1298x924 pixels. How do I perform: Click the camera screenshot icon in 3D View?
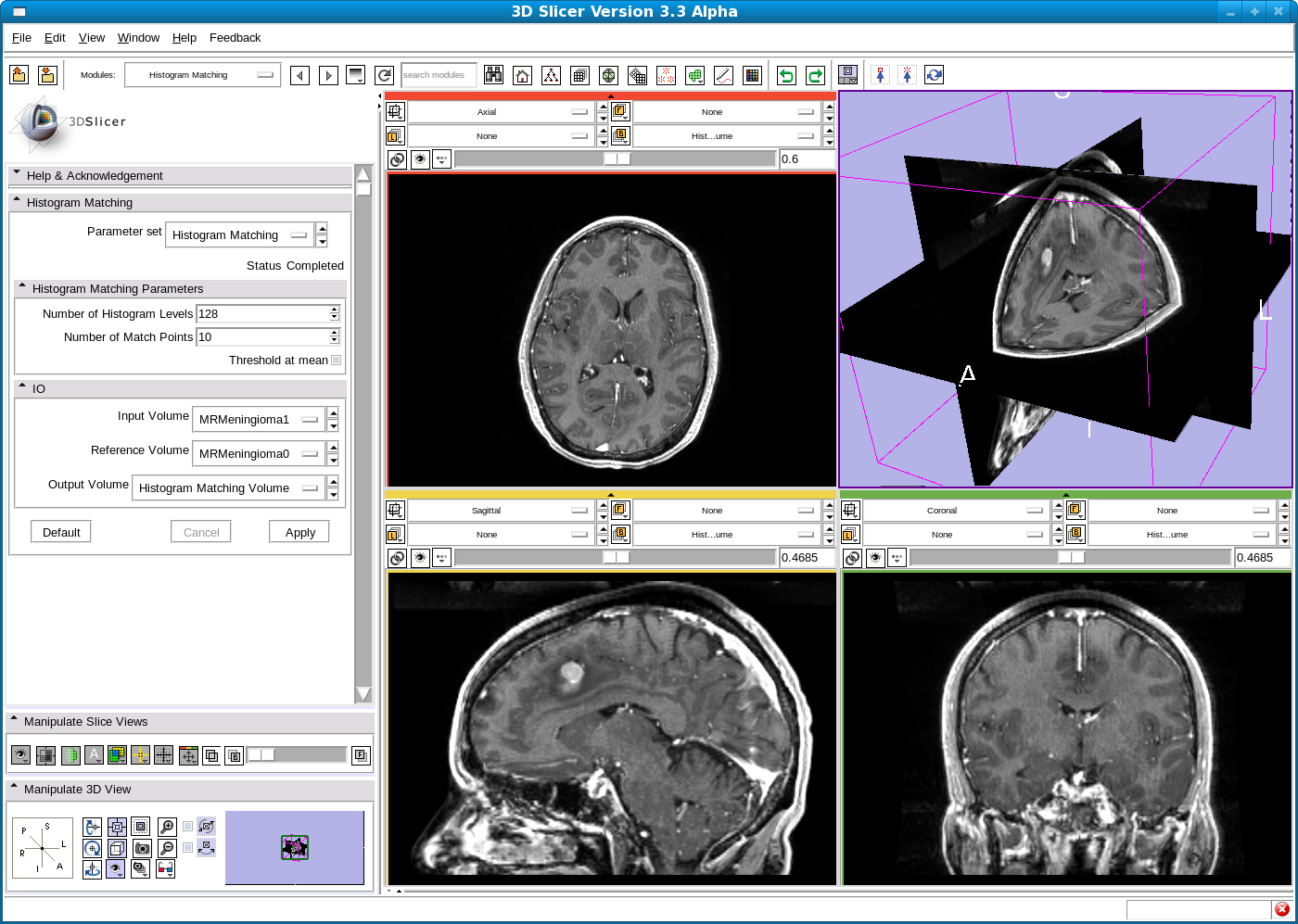point(142,848)
